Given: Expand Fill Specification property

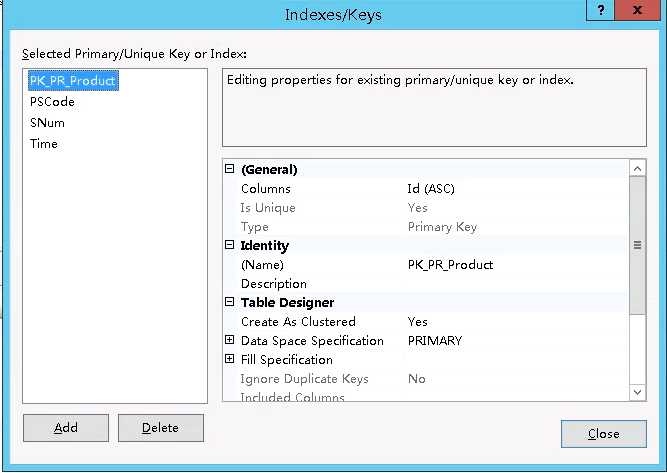Looking at the screenshot, I should (x=230, y=360).
